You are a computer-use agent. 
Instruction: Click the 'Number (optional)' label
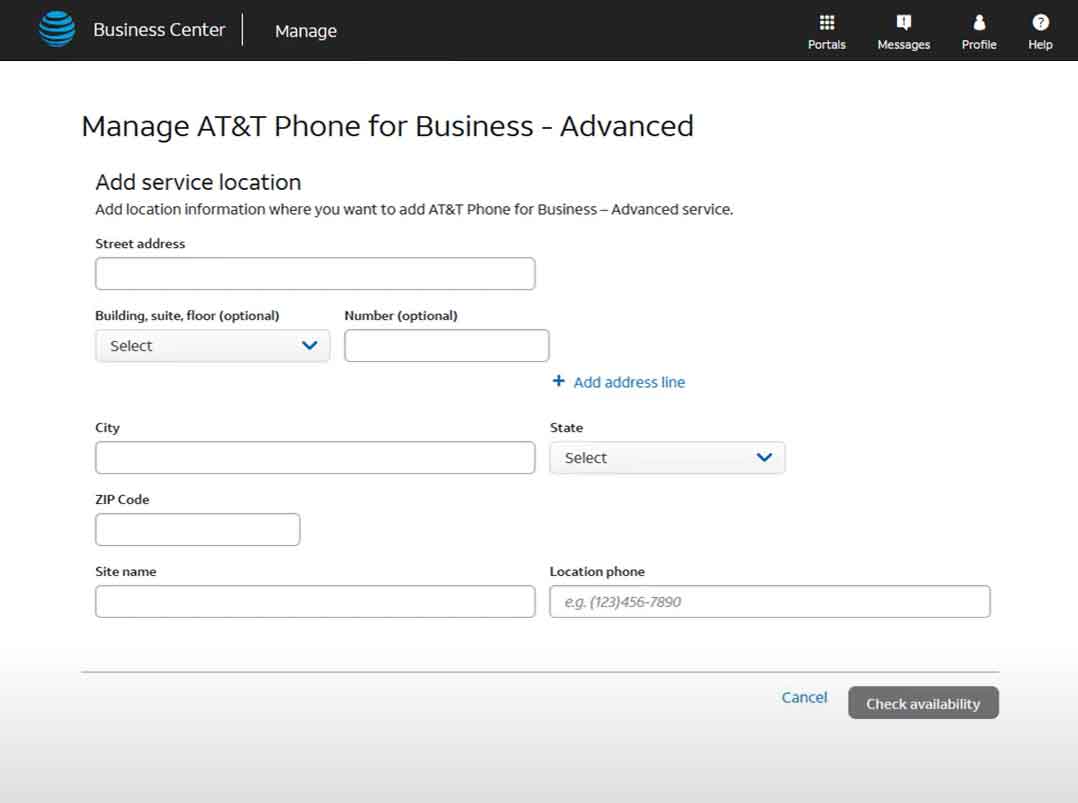click(401, 316)
